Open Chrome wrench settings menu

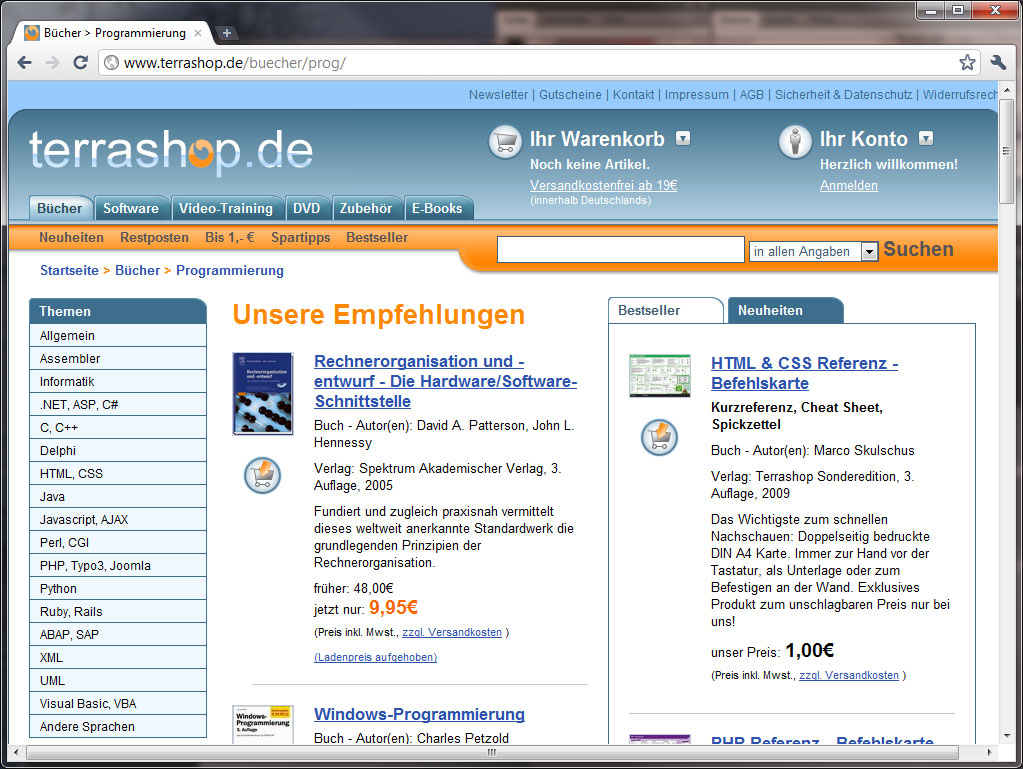click(998, 62)
